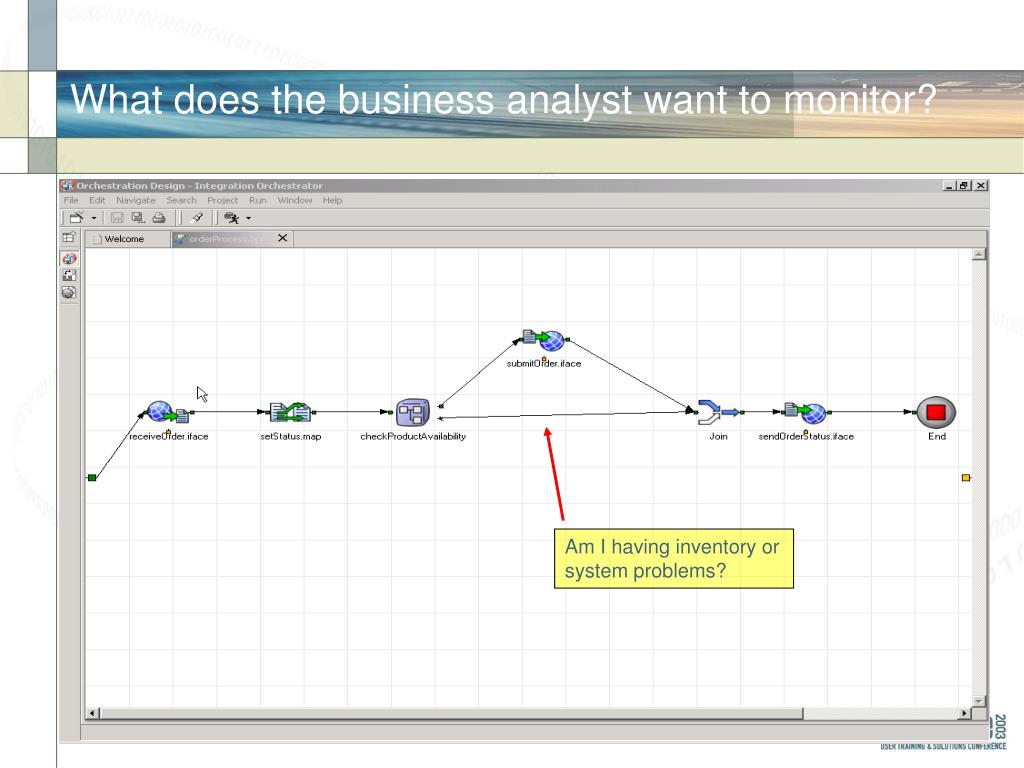Open the Window menu
The height and width of the screenshot is (768, 1024).
[x=295, y=200]
